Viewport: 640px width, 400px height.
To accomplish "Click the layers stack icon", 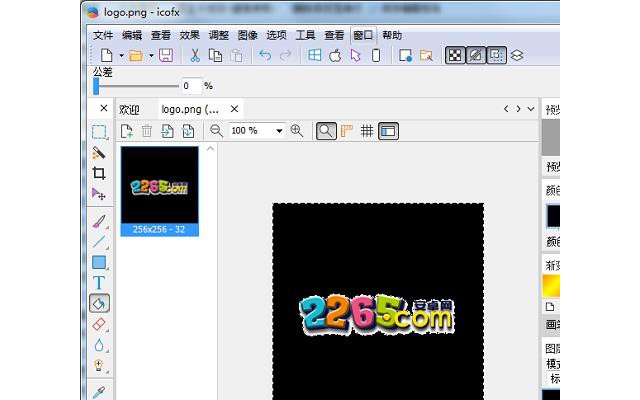I will point(517,55).
